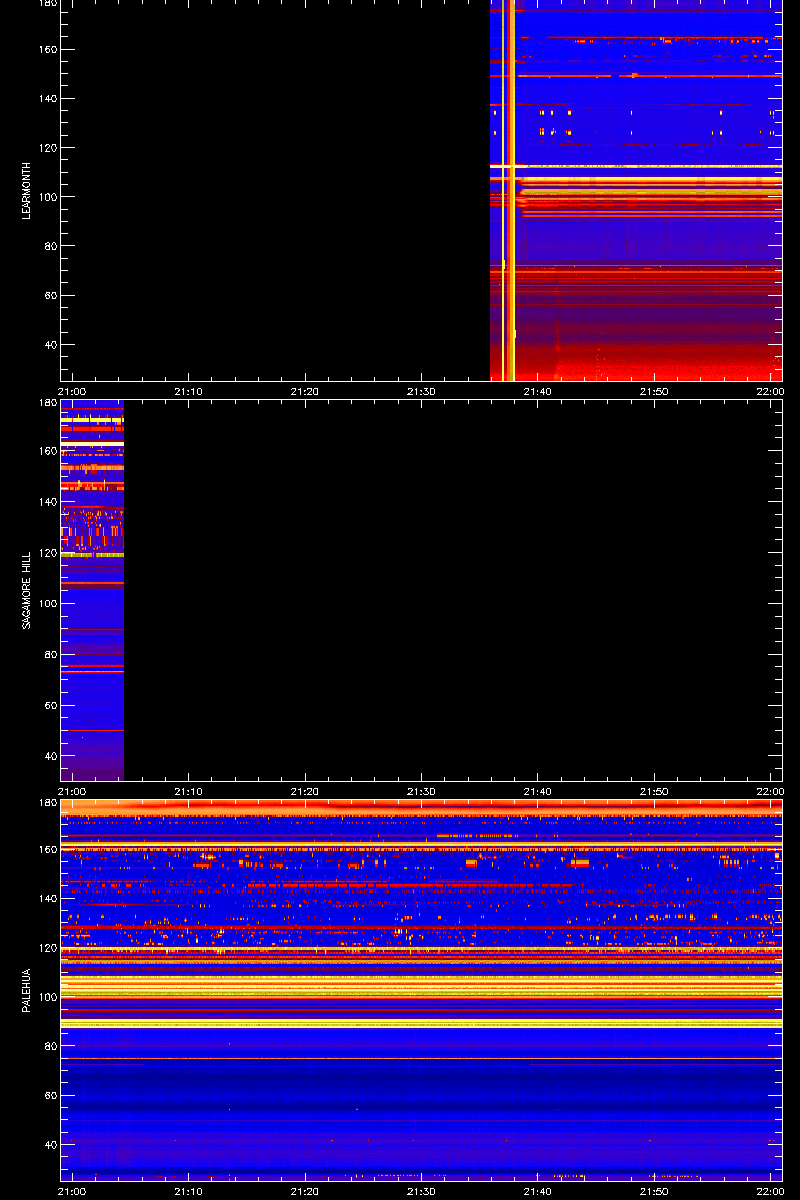This screenshot has width=800, height=1200.
Task: Click 21:10 below the Learmonth panel
Action: click(189, 391)
